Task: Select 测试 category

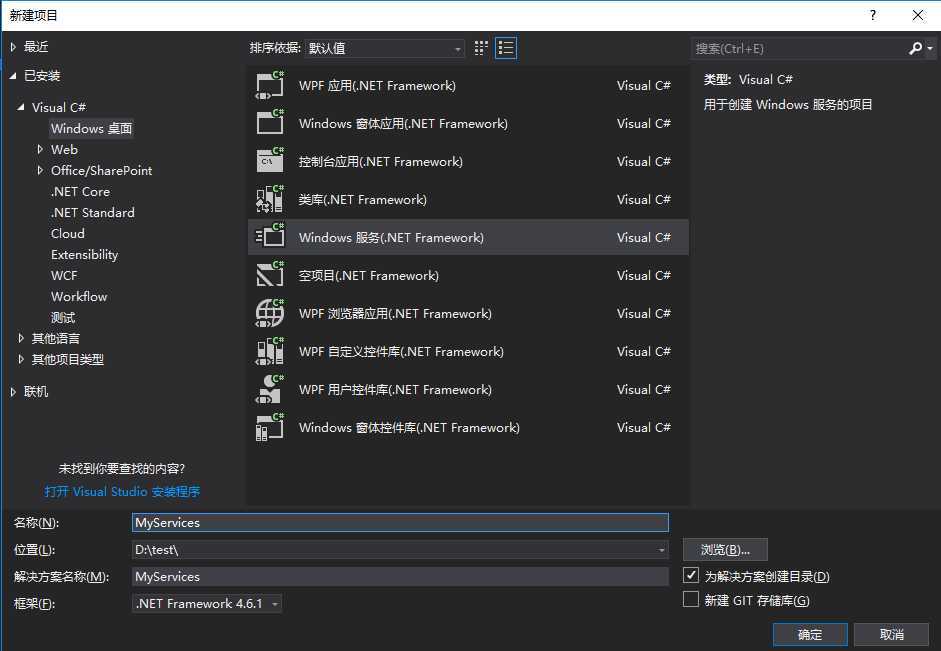Action: [x=63, y=317]
